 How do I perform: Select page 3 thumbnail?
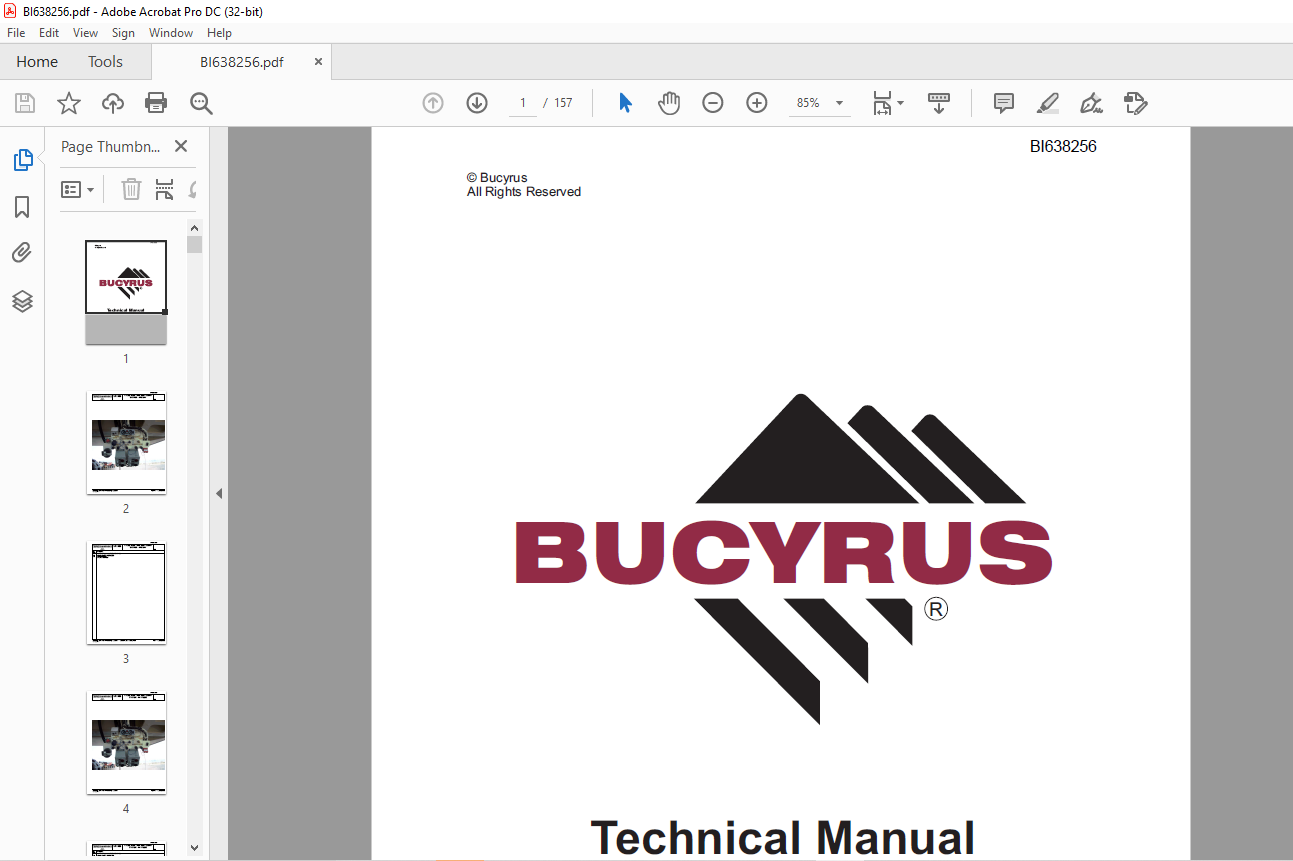click(x=126, y=593)
